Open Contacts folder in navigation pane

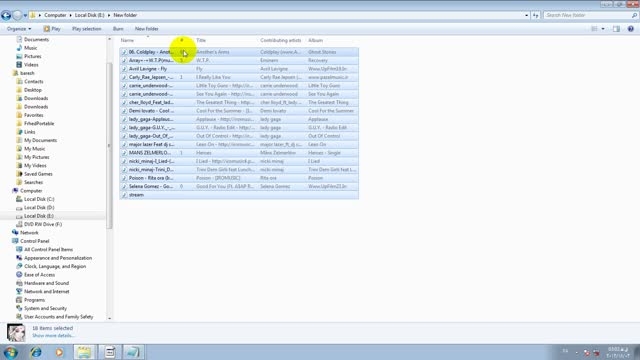pos(33,82)
